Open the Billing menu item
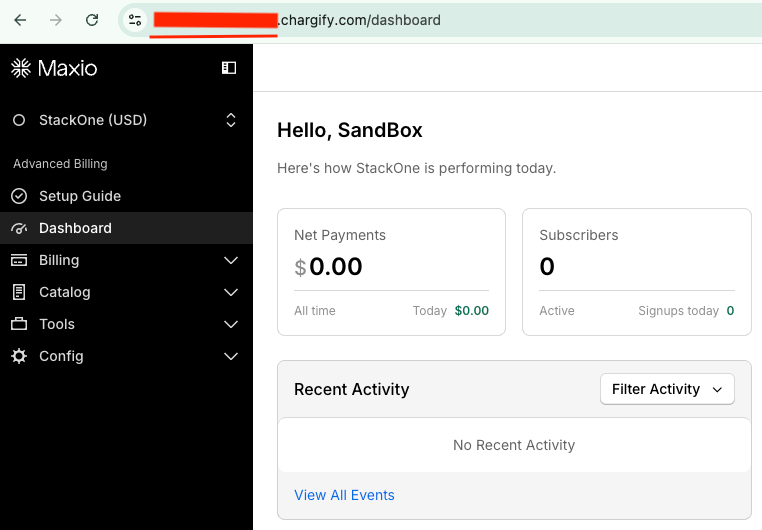The width and height of the screenshot is (762, 530). pos(126,260)
